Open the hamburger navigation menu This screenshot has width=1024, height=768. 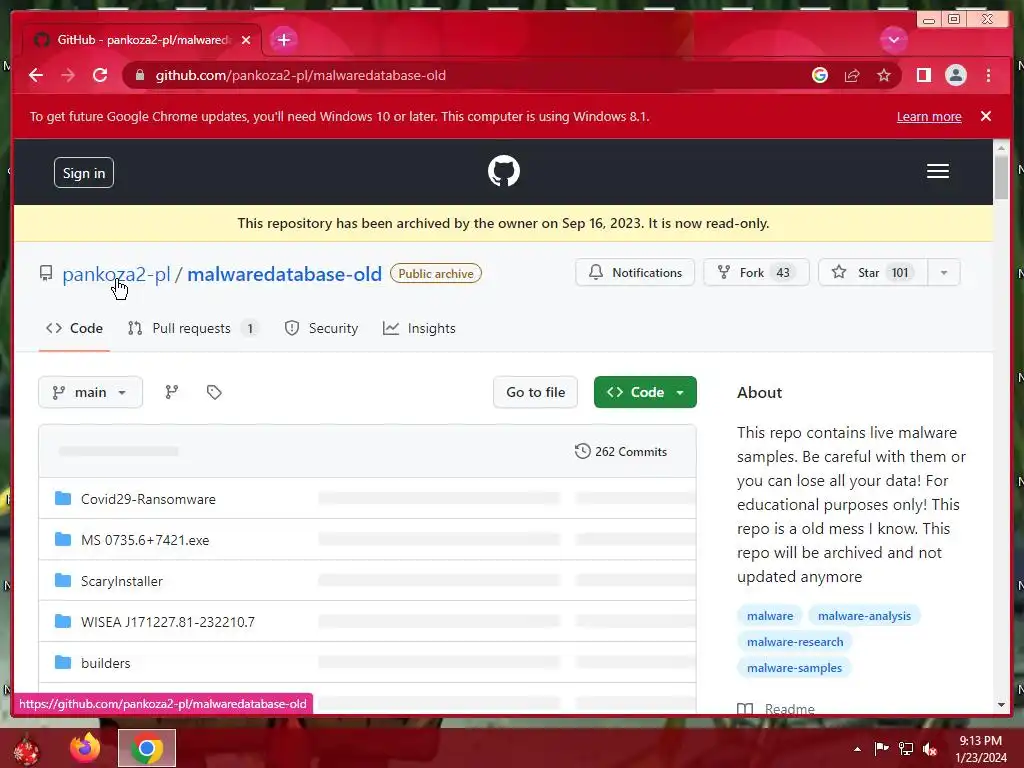click(937, 171)
